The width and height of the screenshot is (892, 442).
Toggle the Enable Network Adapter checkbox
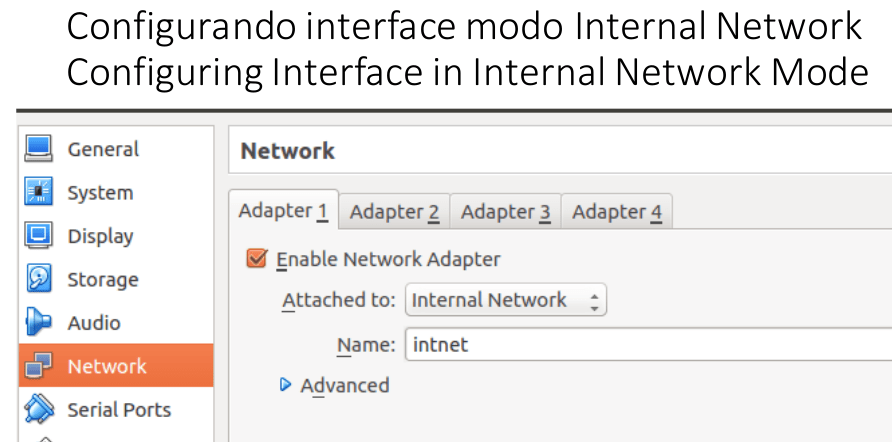257,258
